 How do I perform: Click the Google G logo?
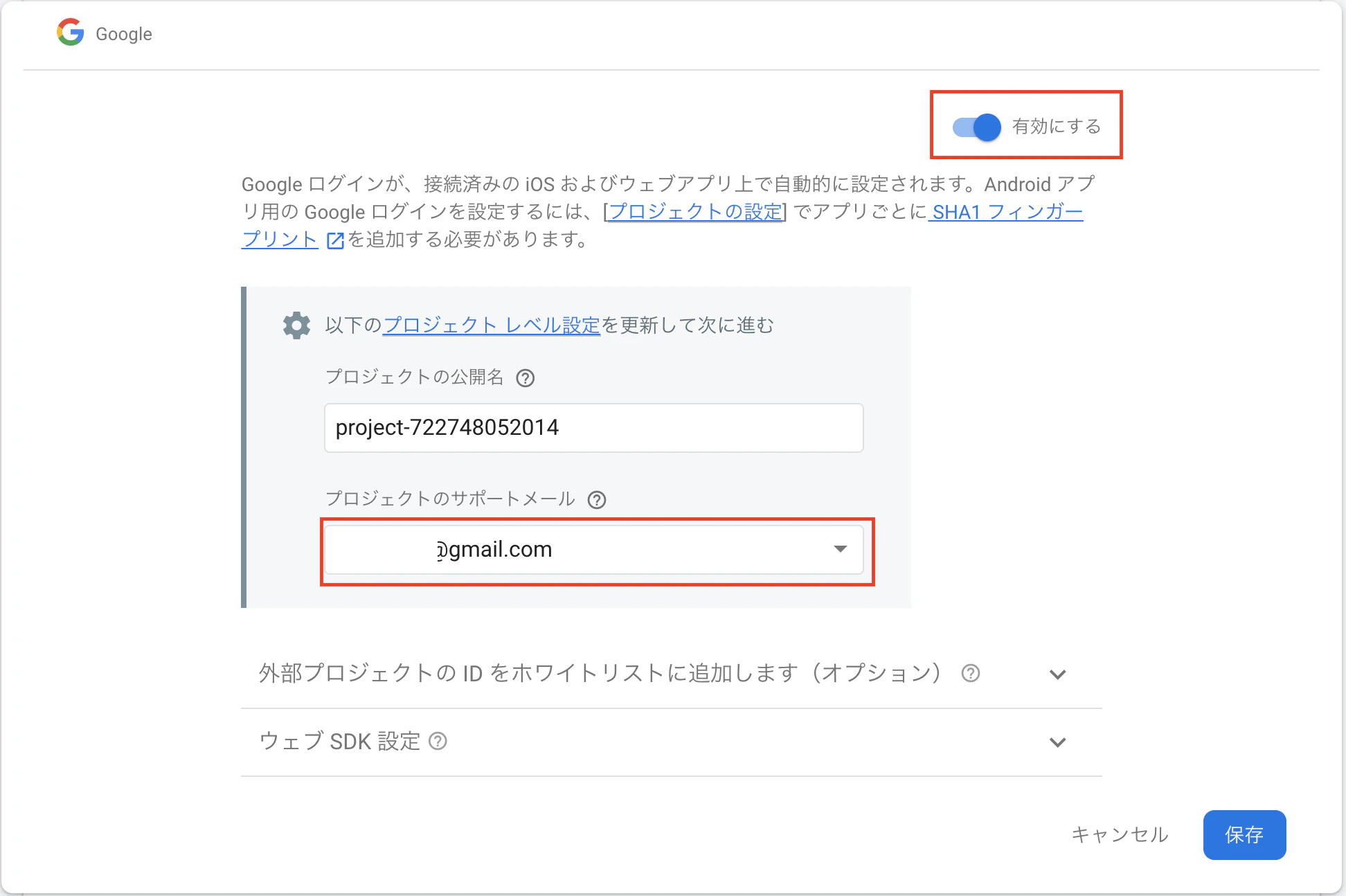click(71, 33)
